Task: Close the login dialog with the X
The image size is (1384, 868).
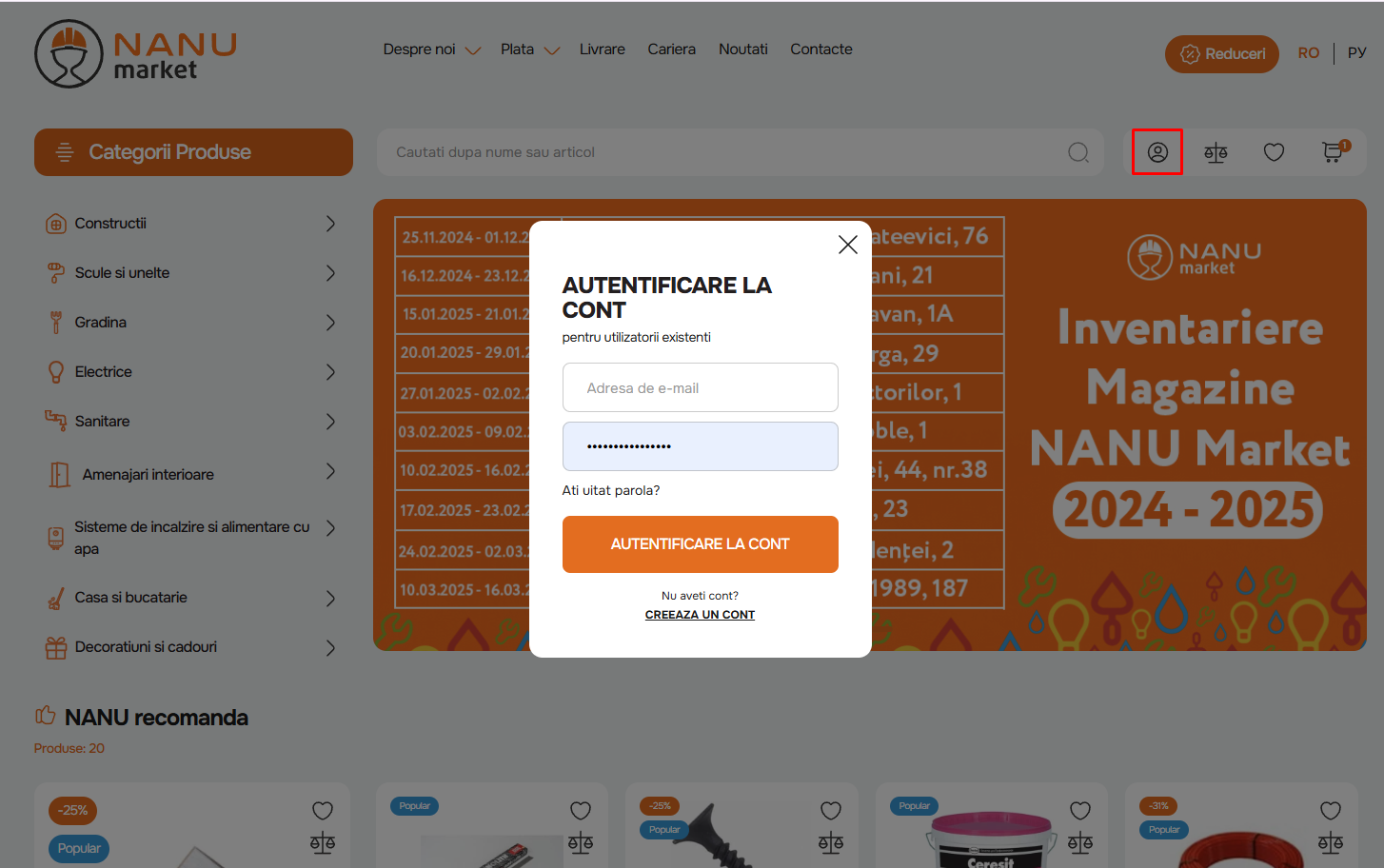Action: click(848, 245)
